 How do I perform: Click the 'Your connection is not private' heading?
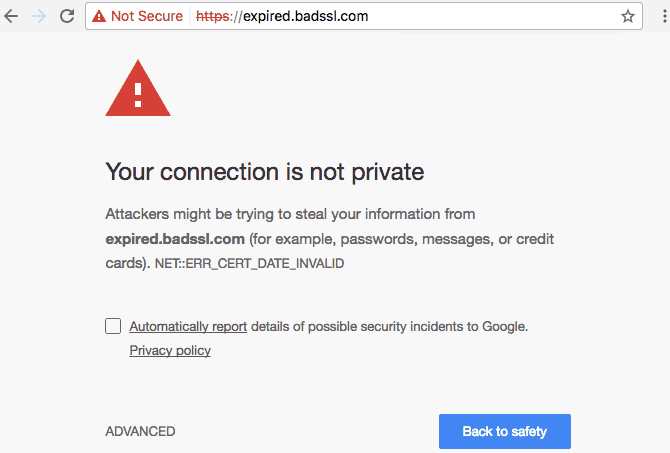click(x=265, y=172)
